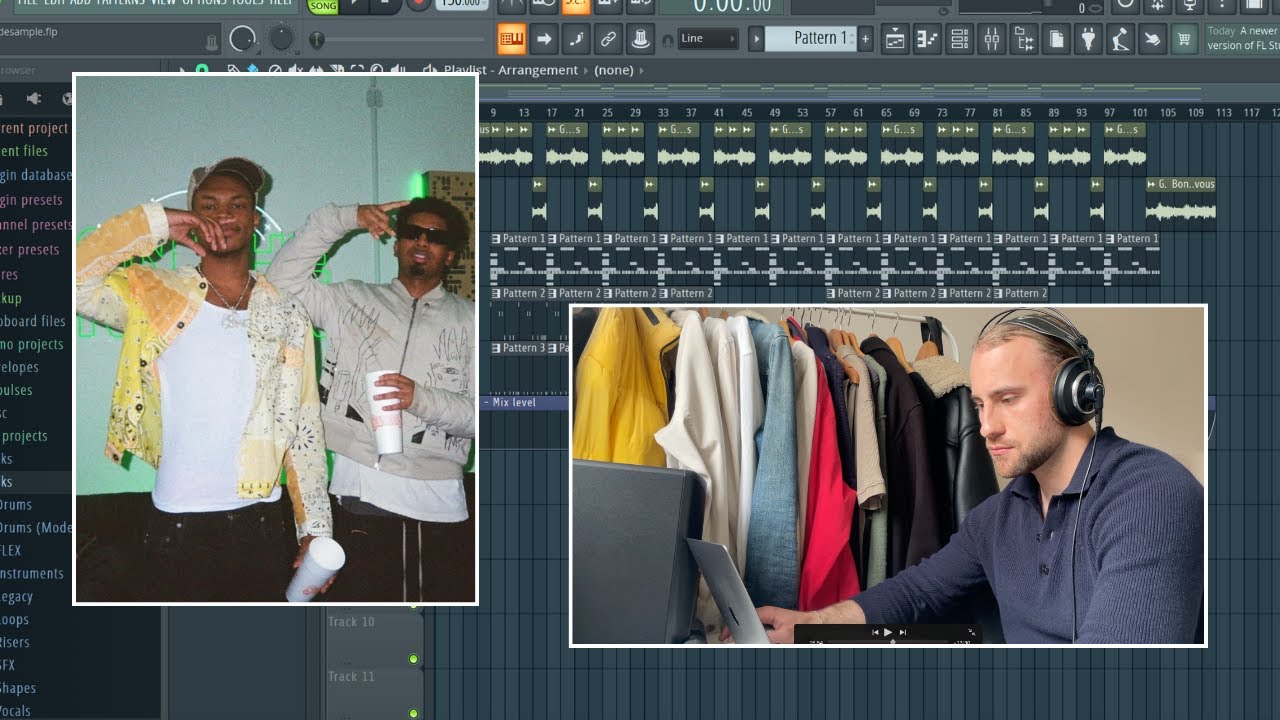The width and height of the screenshot is (1280, 720).
Task: Open the Channel rack icon
Action: click(x=960, y=40)
